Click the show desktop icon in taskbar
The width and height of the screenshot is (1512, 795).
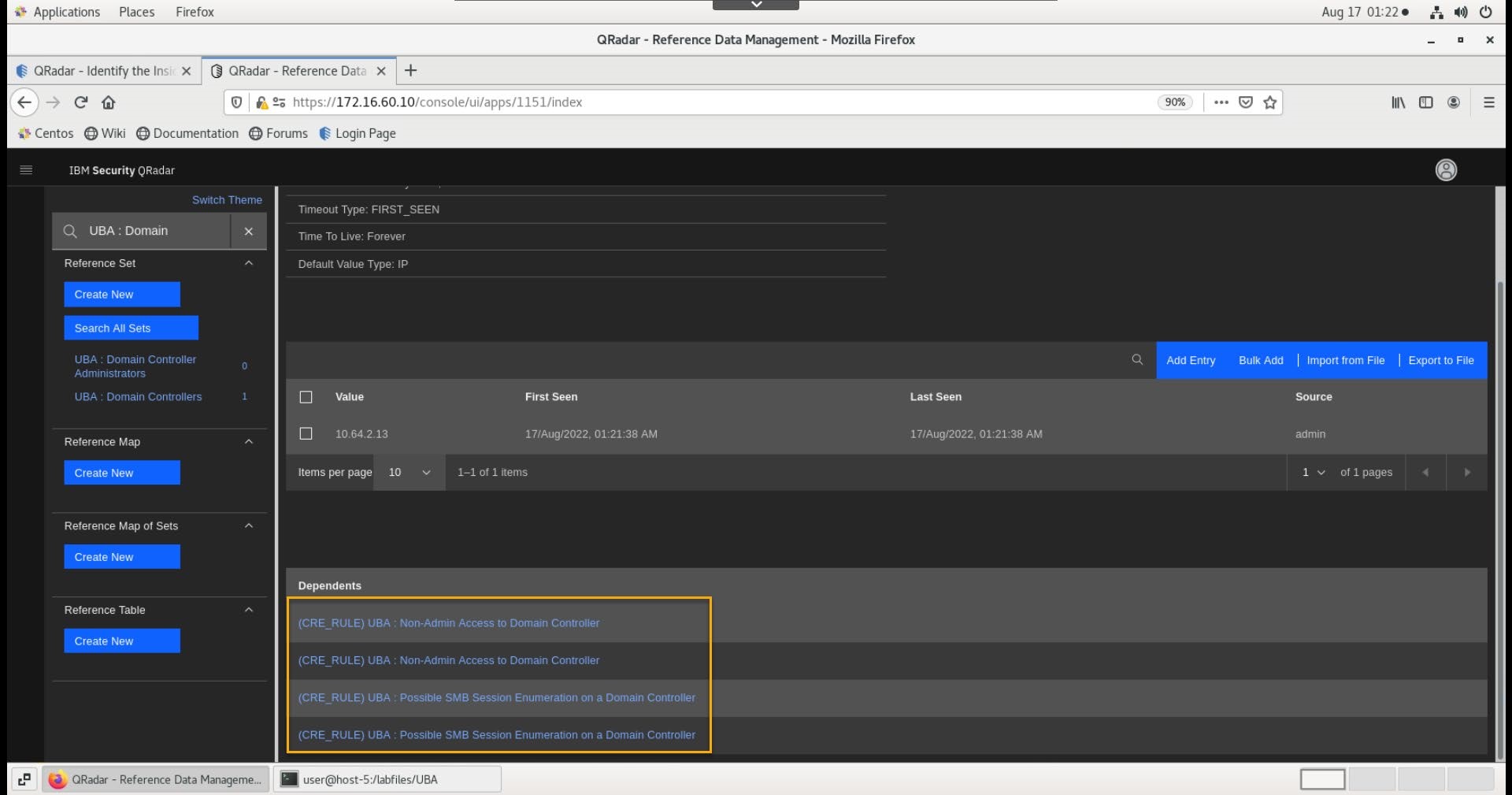pyautogui.click(x=24, y=779)
